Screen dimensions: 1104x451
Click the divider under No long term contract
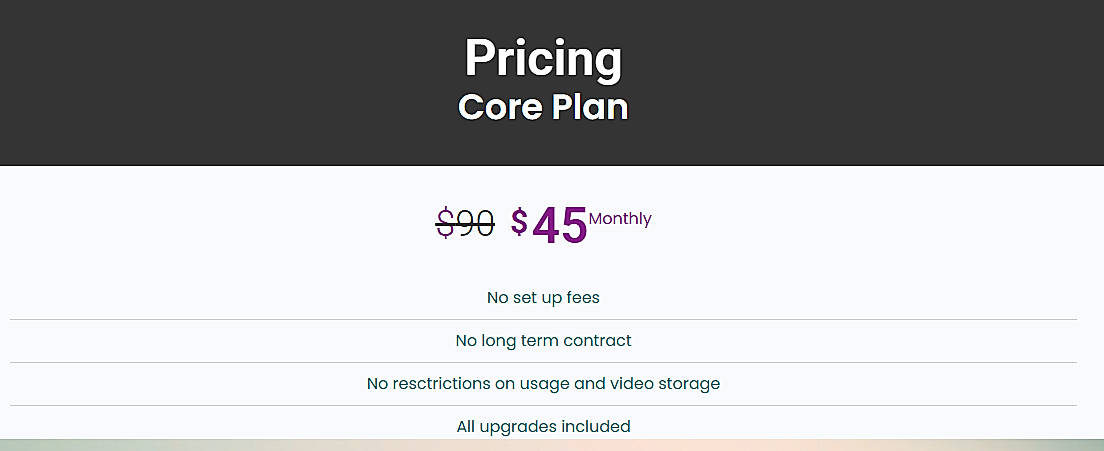click(x=543, y=362)
